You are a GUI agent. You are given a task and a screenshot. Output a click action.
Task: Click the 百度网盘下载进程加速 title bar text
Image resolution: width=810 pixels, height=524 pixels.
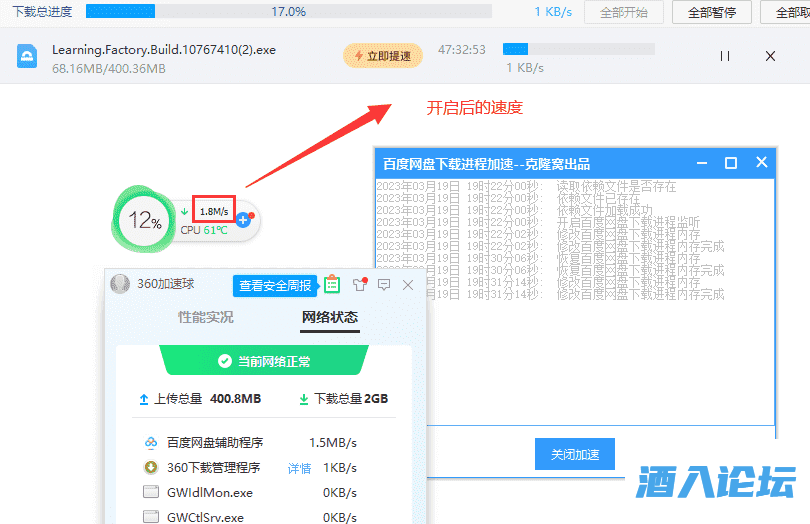coord(486,164)
